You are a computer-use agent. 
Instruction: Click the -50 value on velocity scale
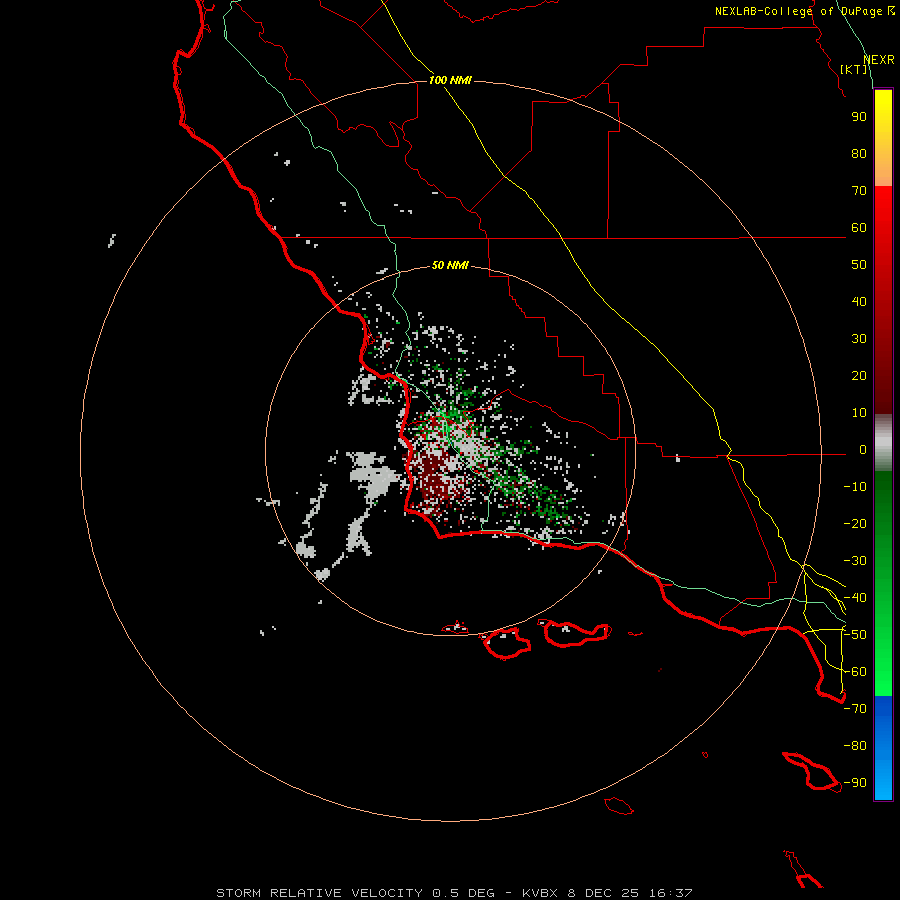pyautogui.click(x=855, y=635)
